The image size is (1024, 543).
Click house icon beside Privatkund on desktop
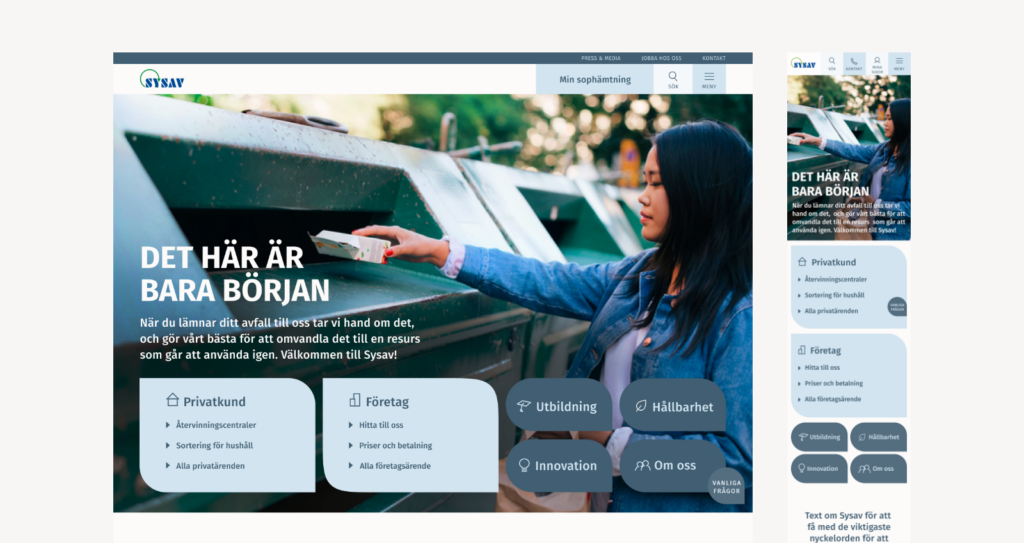point(172,399)
